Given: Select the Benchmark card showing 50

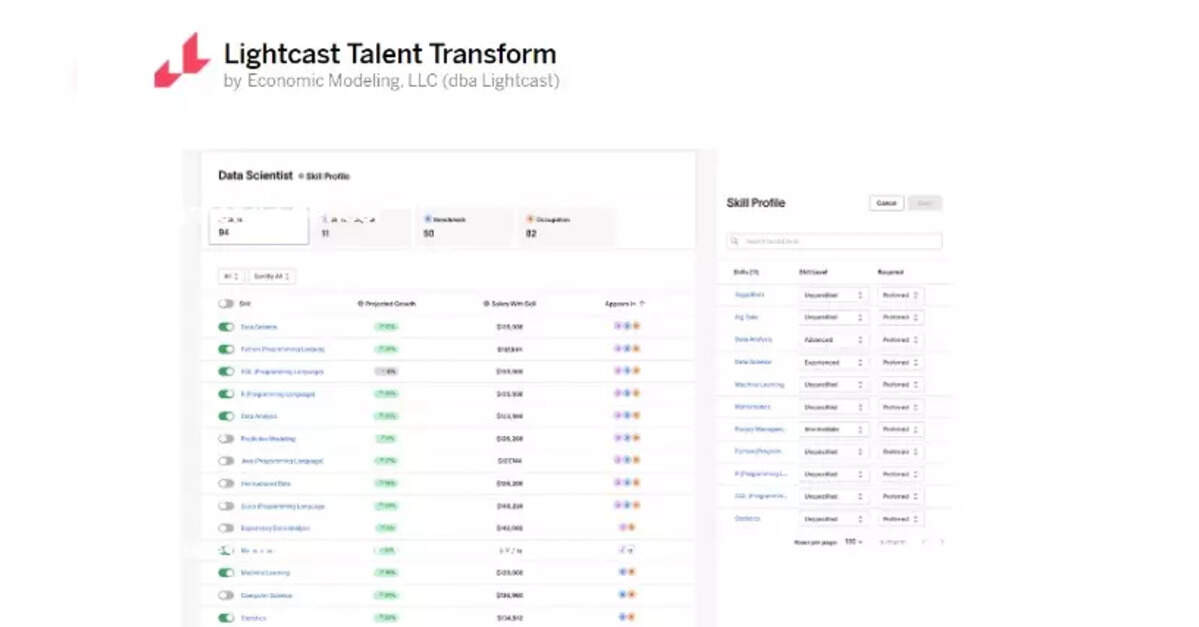Looking at the screenshot, I should [465, 227].
